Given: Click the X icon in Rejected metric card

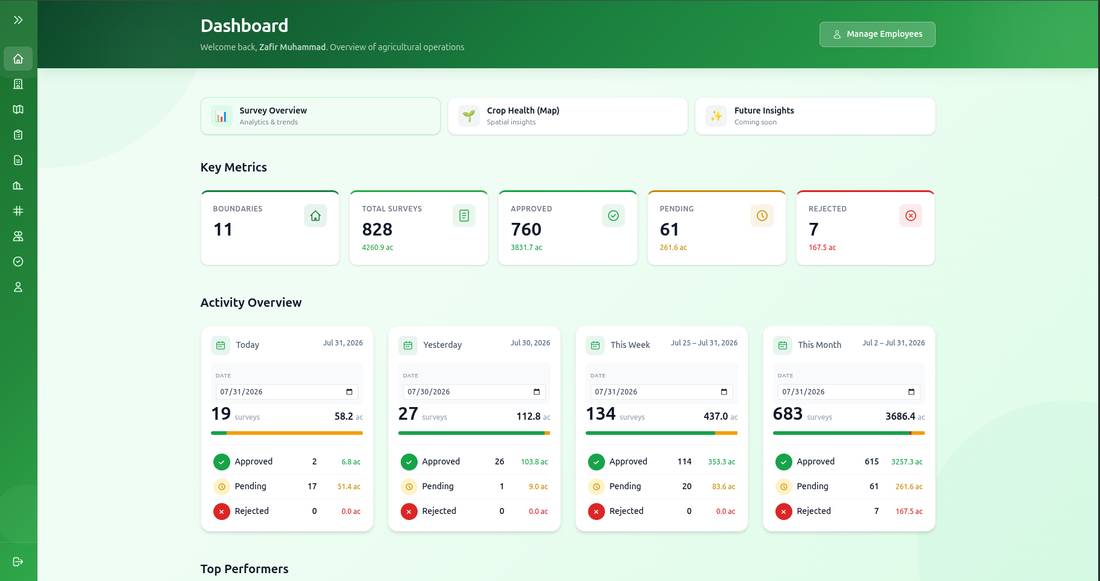Looking at the screenshot, I should [x=911, y=216].
